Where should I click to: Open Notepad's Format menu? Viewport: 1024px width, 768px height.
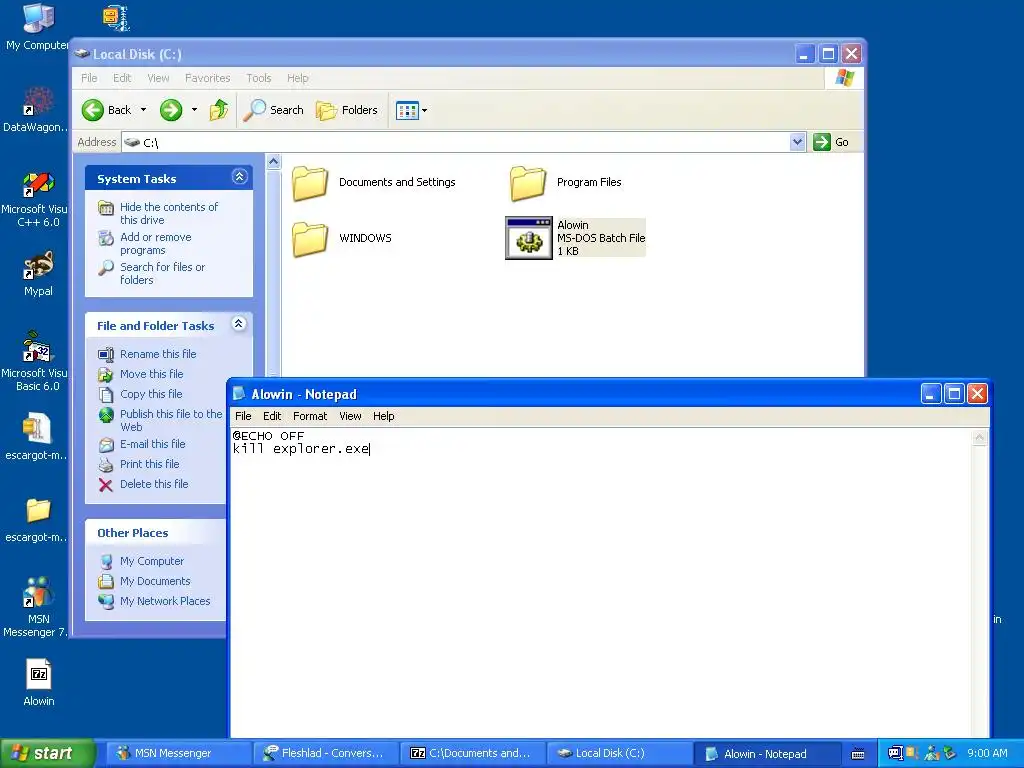click(310, 416)
